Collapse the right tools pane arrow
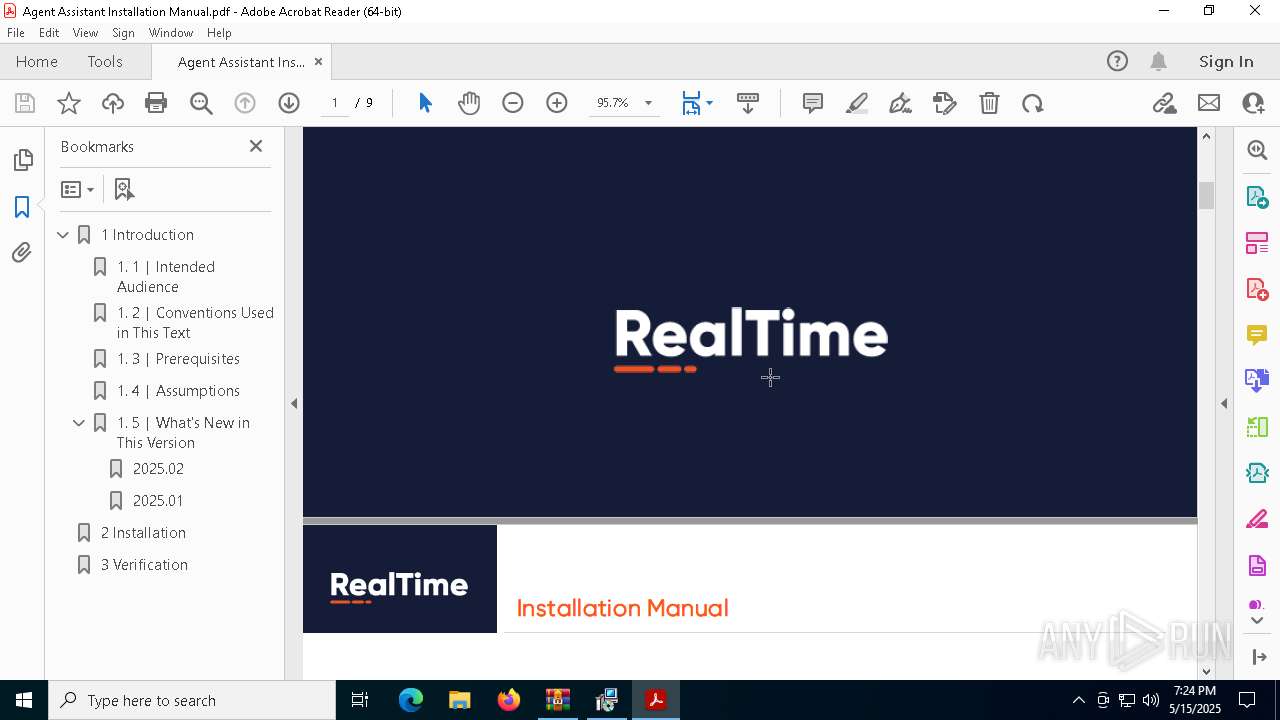Viewport: 1280px width, 720px height. [x=1224, y=404]
